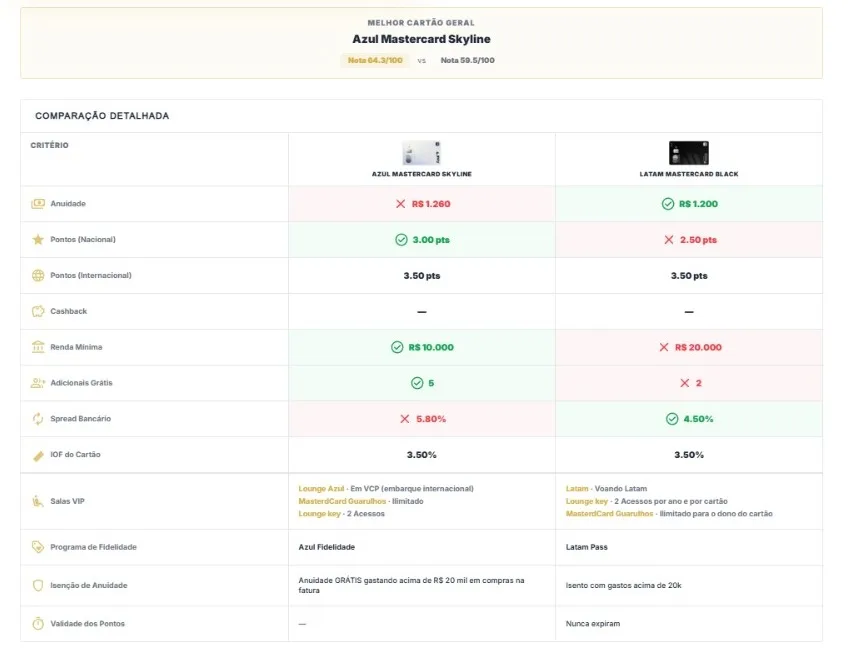Click the Nunca expiram cell
The image size is (848, 656).
point(593,624)
